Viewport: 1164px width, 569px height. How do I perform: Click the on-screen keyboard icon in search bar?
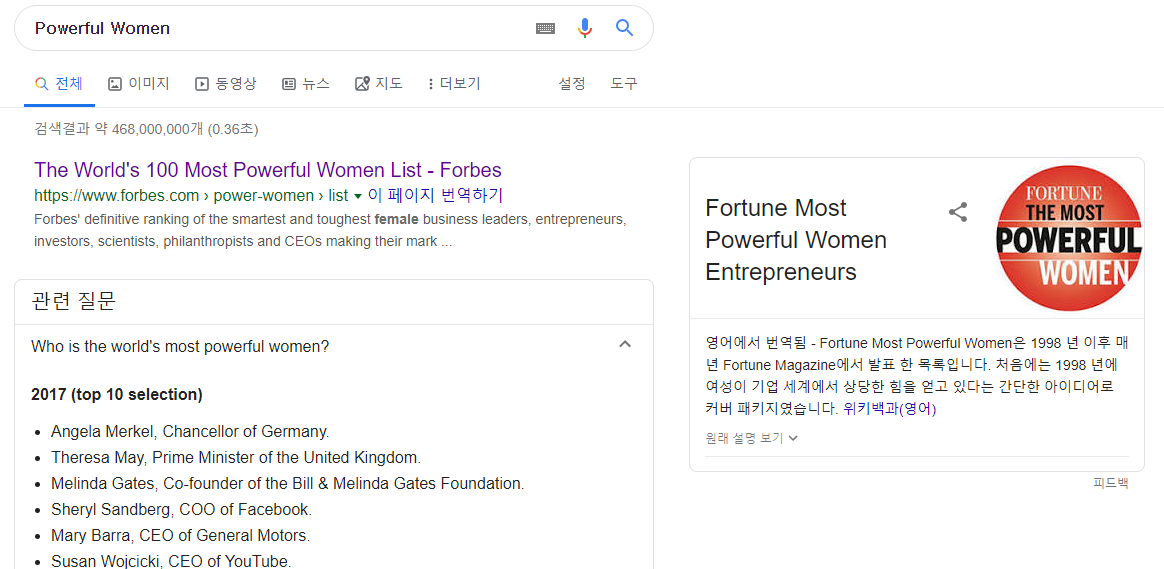coord(545,28)
